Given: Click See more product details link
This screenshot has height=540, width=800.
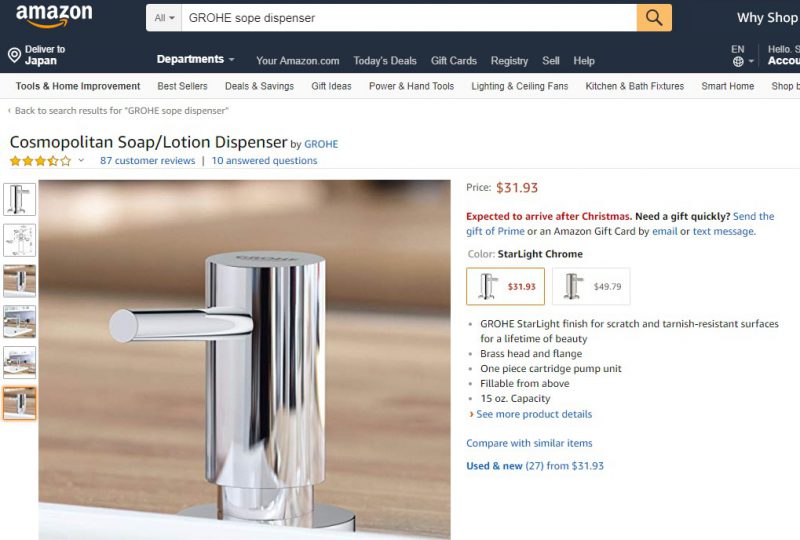Looking at the screenshot, I should pos(534,414).
